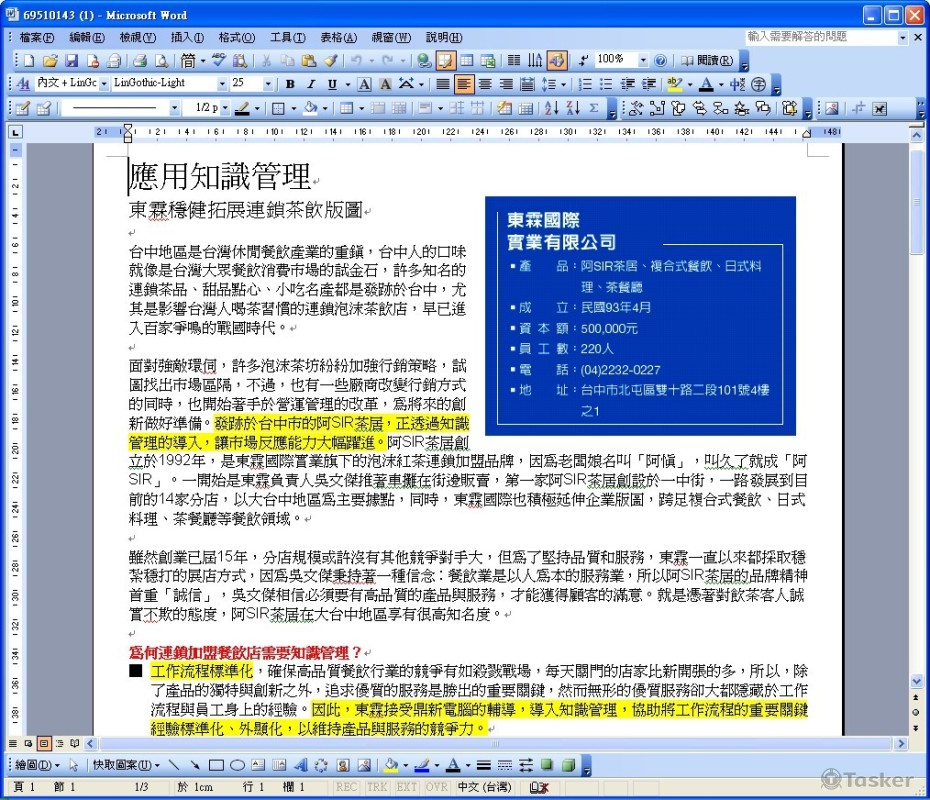
Task: Open Print Preview magnifier icon
Action: coord(161,60)
